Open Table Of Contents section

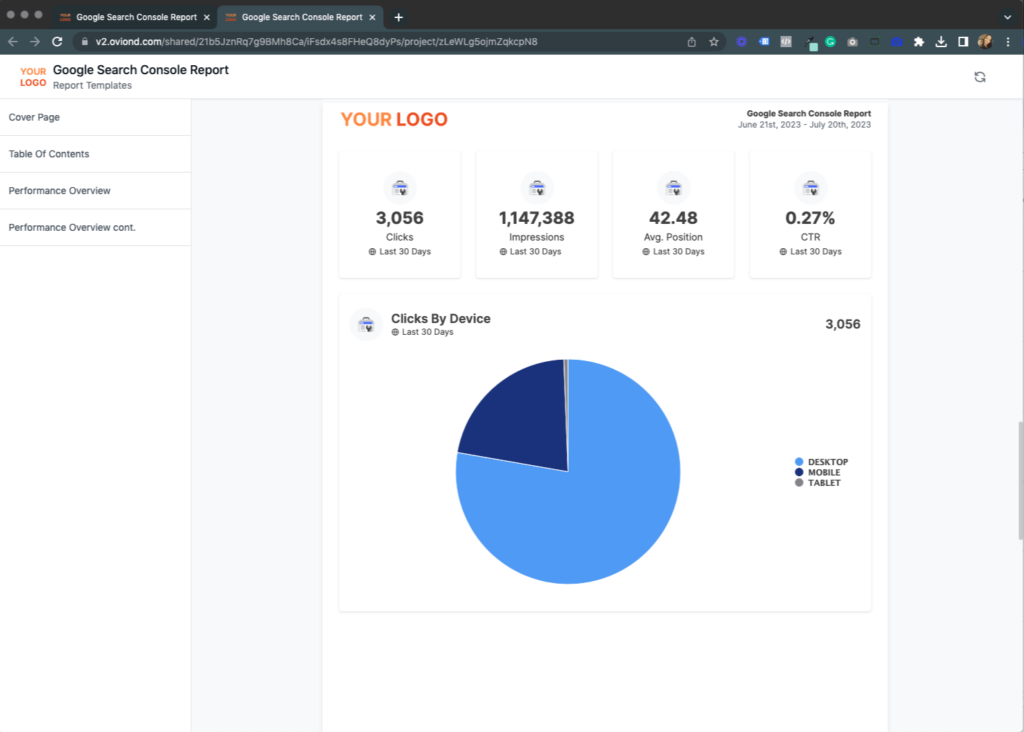click(x=95, y=154)
